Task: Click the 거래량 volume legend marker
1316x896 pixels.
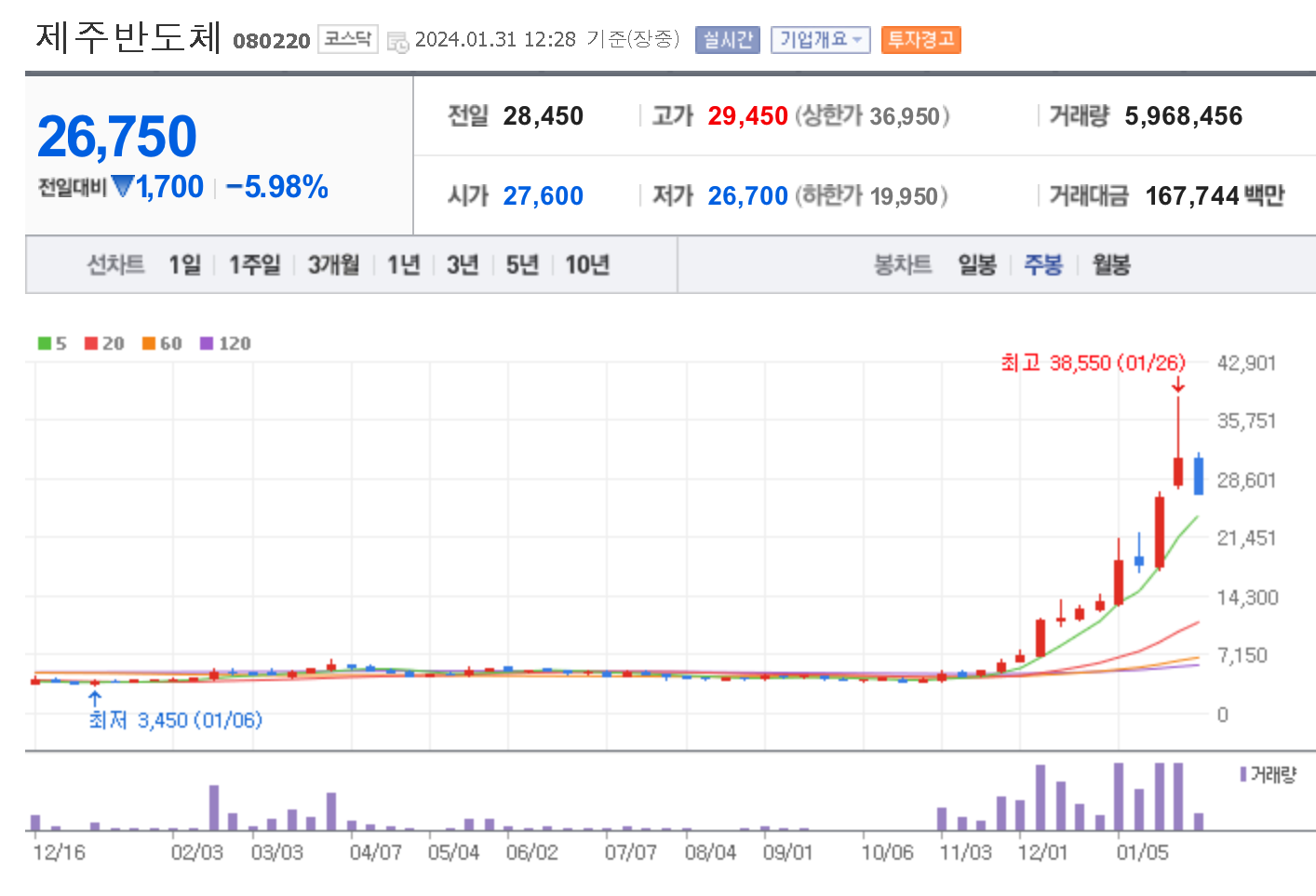Action: (1243, 774)
